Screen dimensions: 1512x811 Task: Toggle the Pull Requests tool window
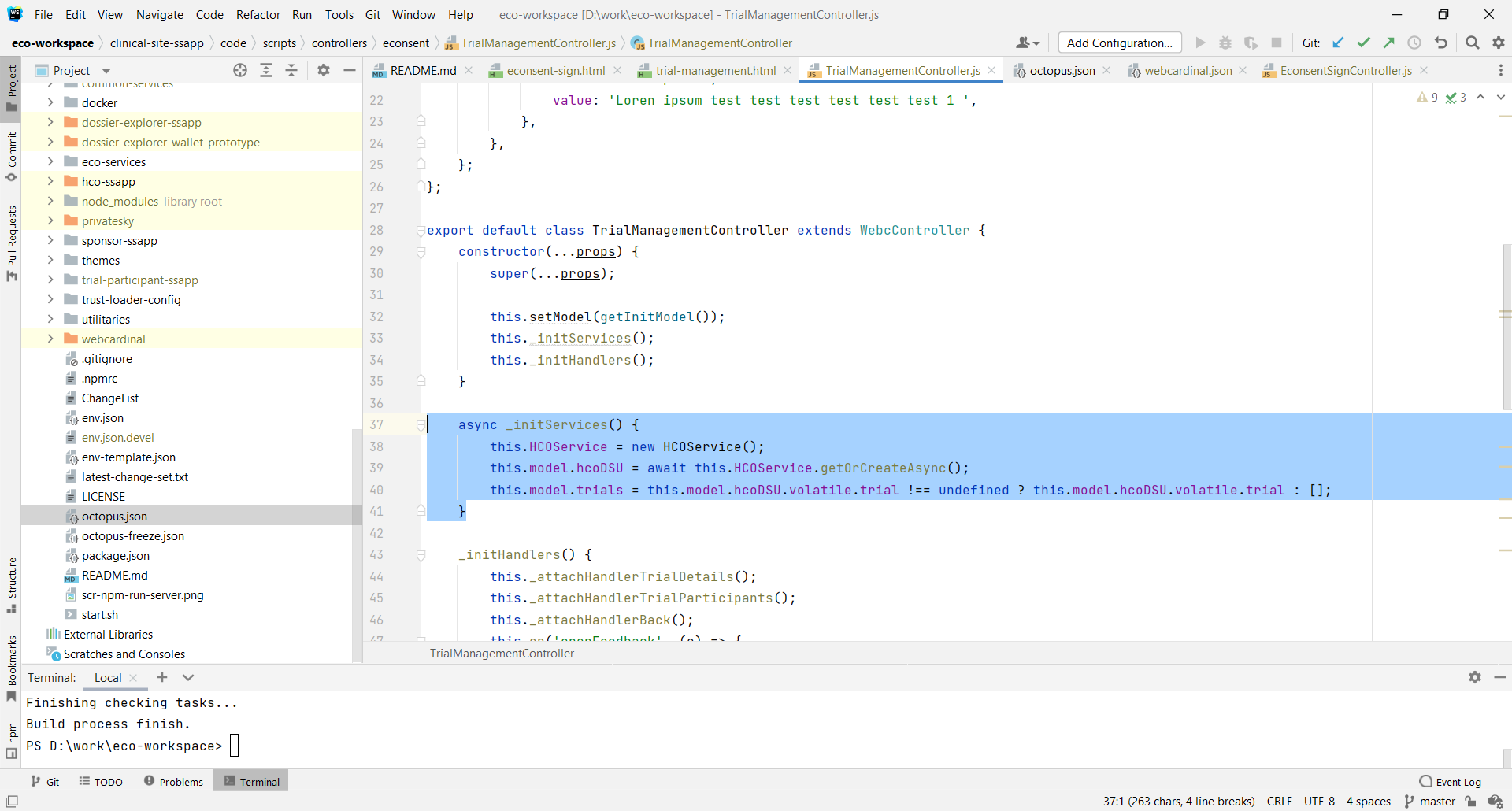(x=11, y=243)
